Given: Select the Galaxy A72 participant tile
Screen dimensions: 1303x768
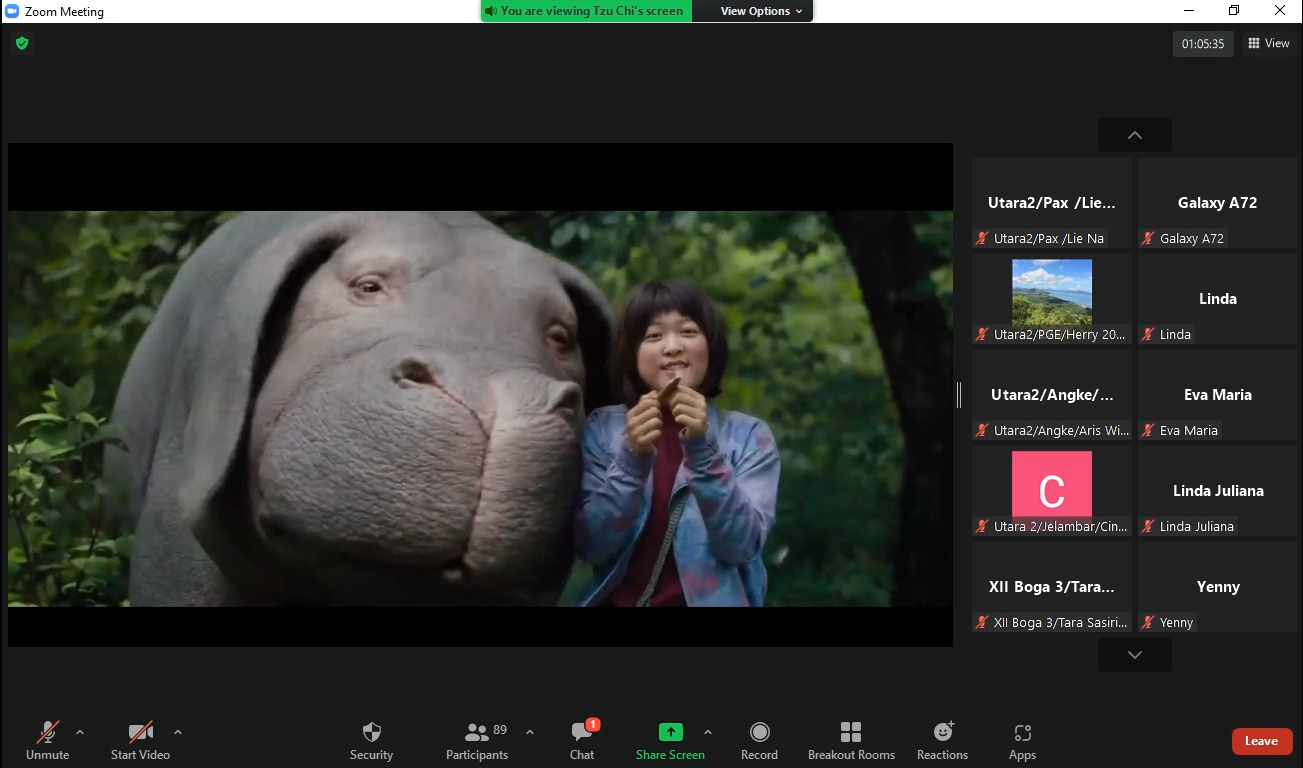Looking at the screenshot, I should pos(1217,203).
